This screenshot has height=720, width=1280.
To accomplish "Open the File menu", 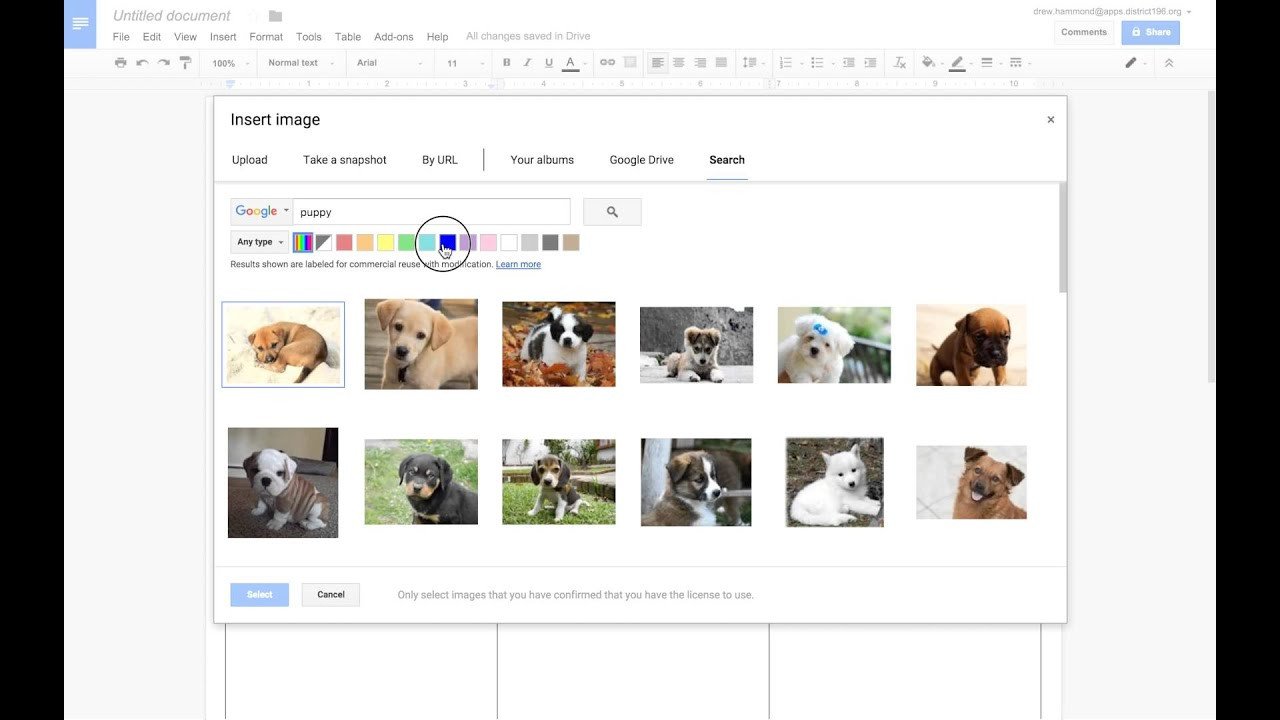I will (x=121, y=37).
